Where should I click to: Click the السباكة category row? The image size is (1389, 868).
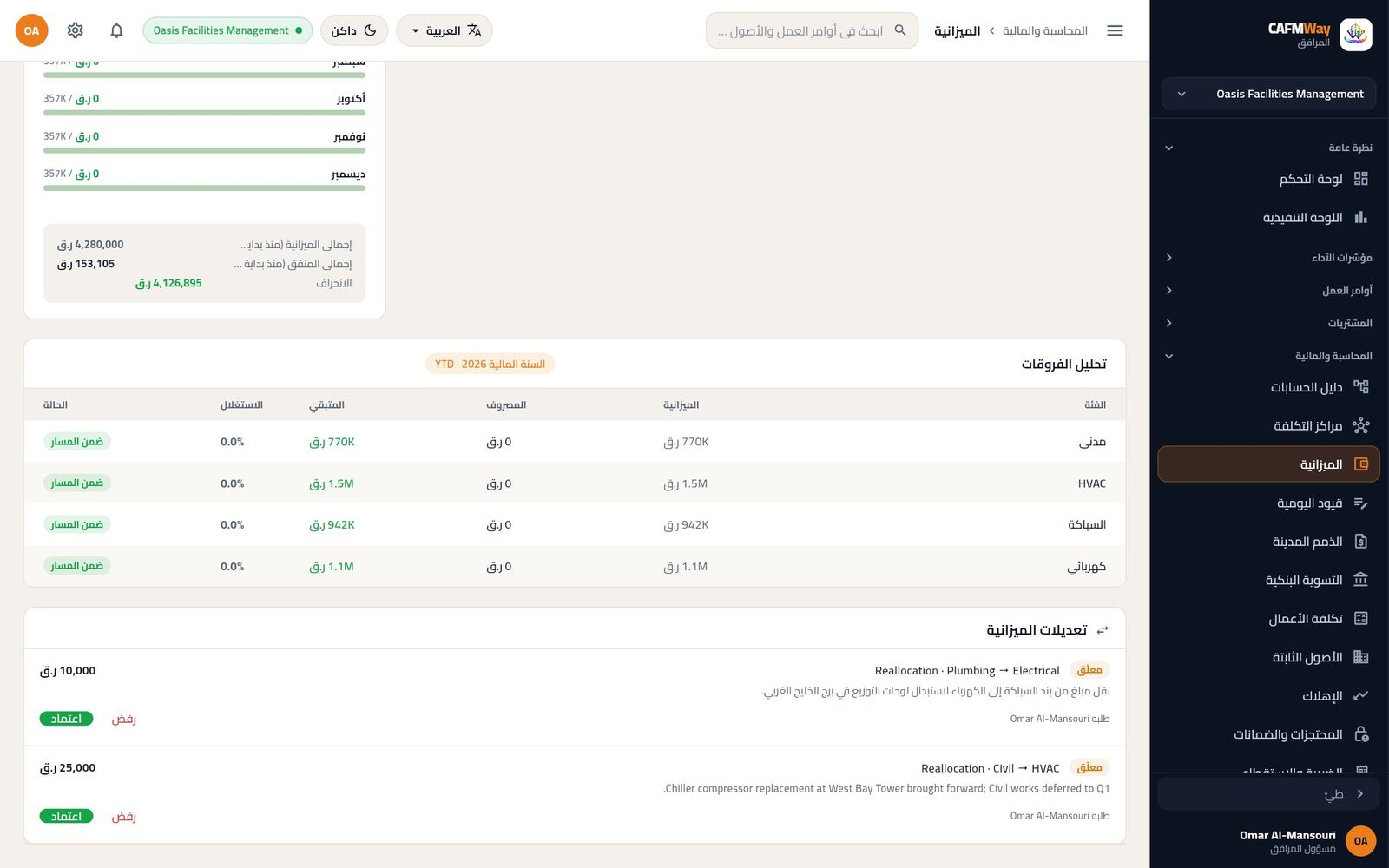575,524
